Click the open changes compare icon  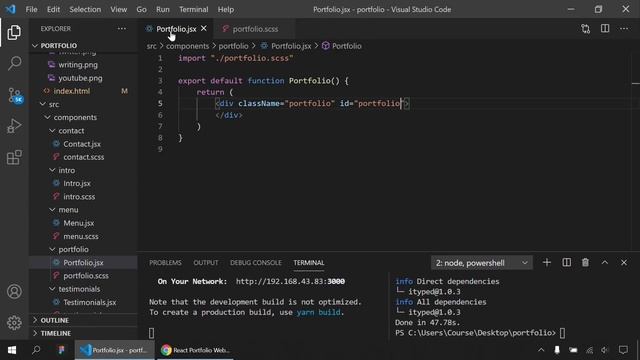[586, 29]
